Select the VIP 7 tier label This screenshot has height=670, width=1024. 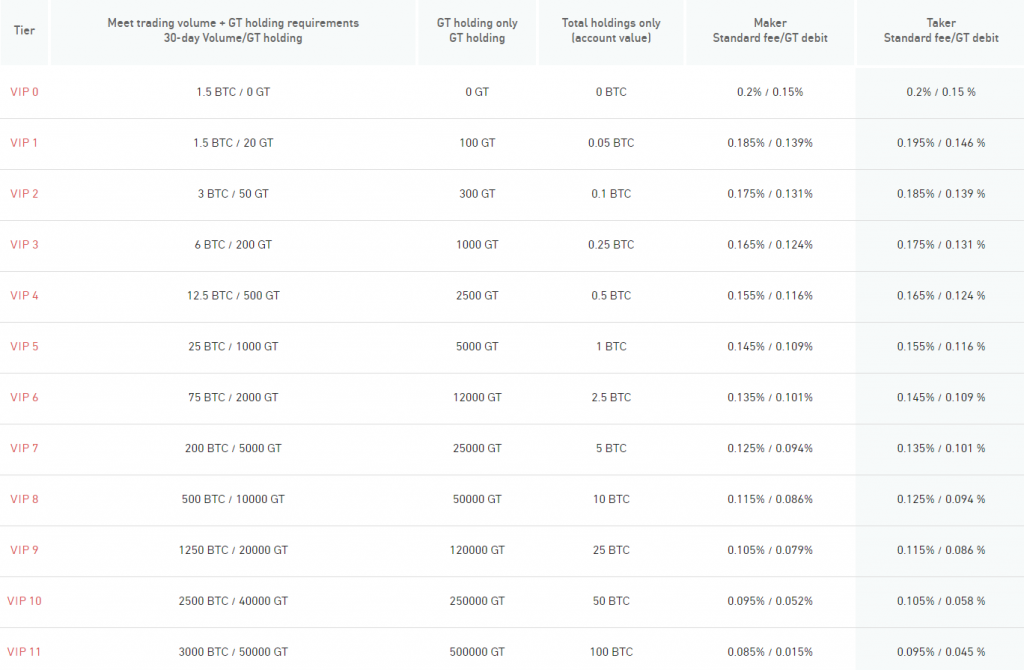coord(24,449)
